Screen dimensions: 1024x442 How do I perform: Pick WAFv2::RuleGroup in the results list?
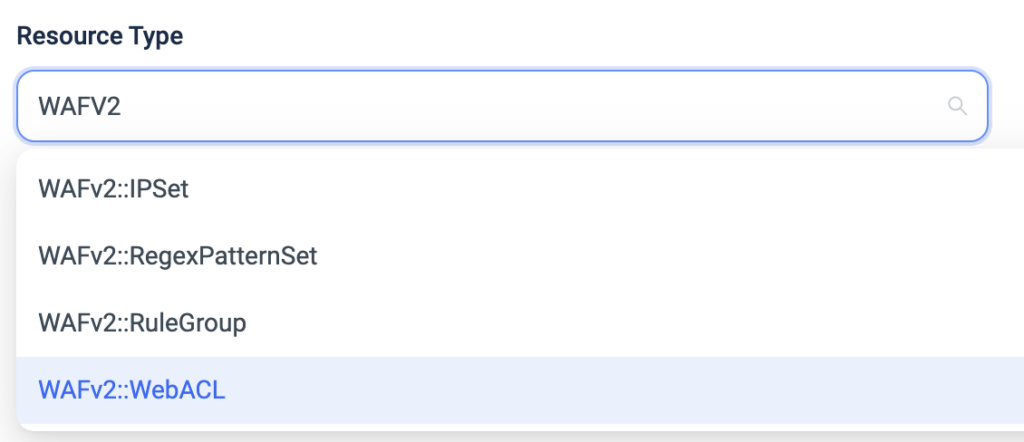(520, 323)
